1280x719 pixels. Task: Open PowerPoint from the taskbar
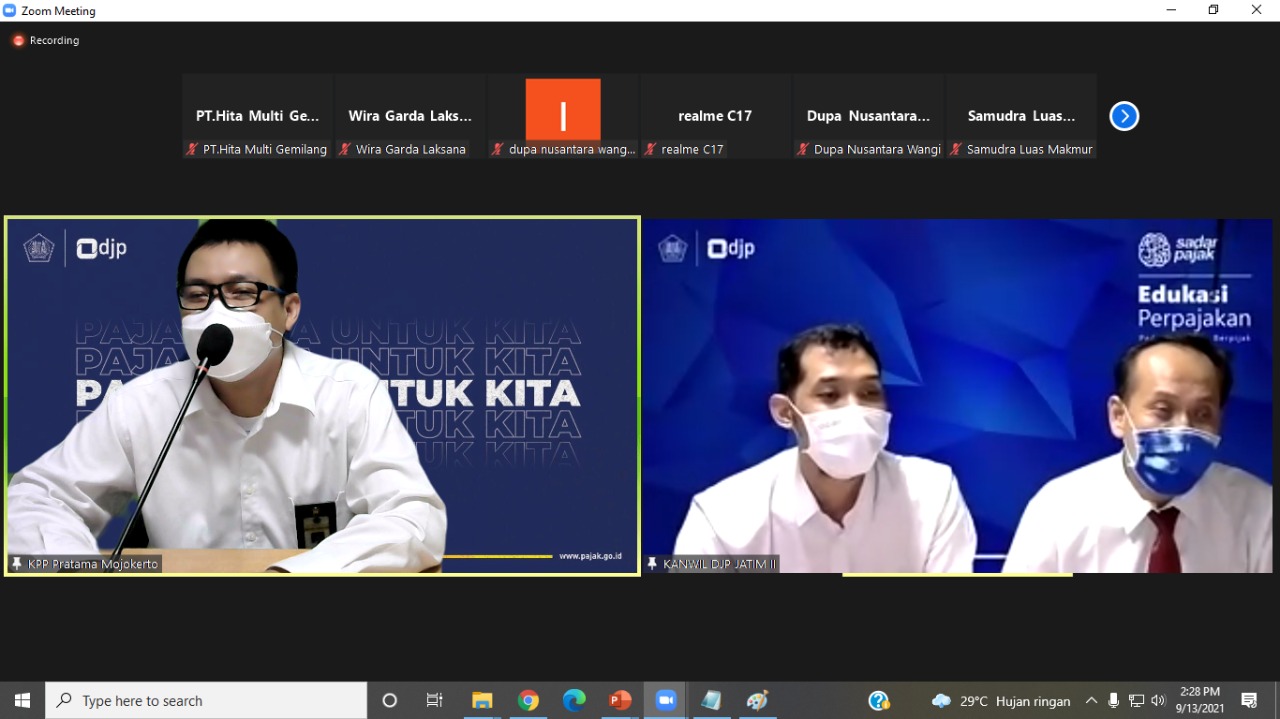tap(620, 700)
